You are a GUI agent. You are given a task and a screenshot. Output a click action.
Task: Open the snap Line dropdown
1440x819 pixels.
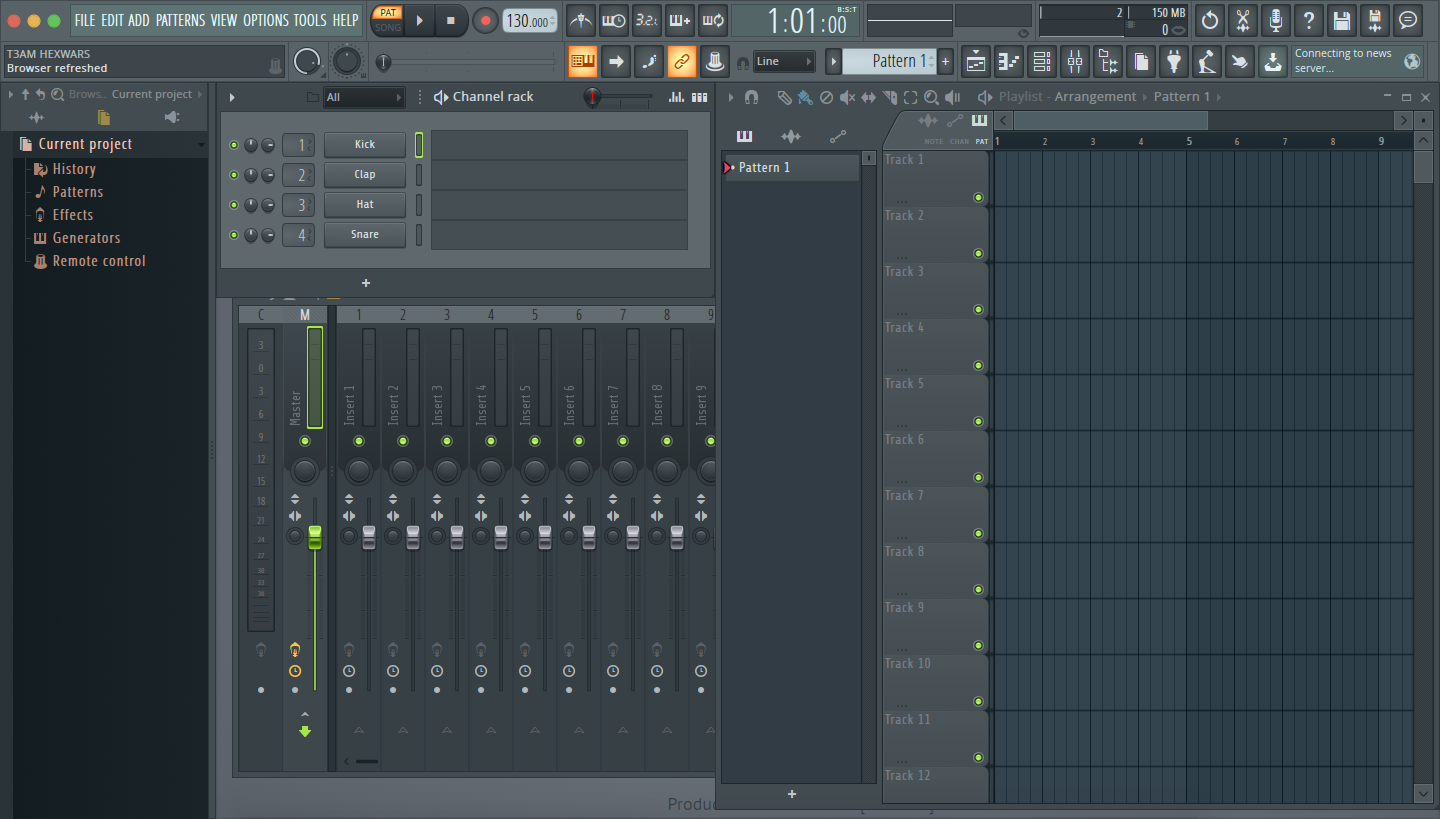click(784, 62)
